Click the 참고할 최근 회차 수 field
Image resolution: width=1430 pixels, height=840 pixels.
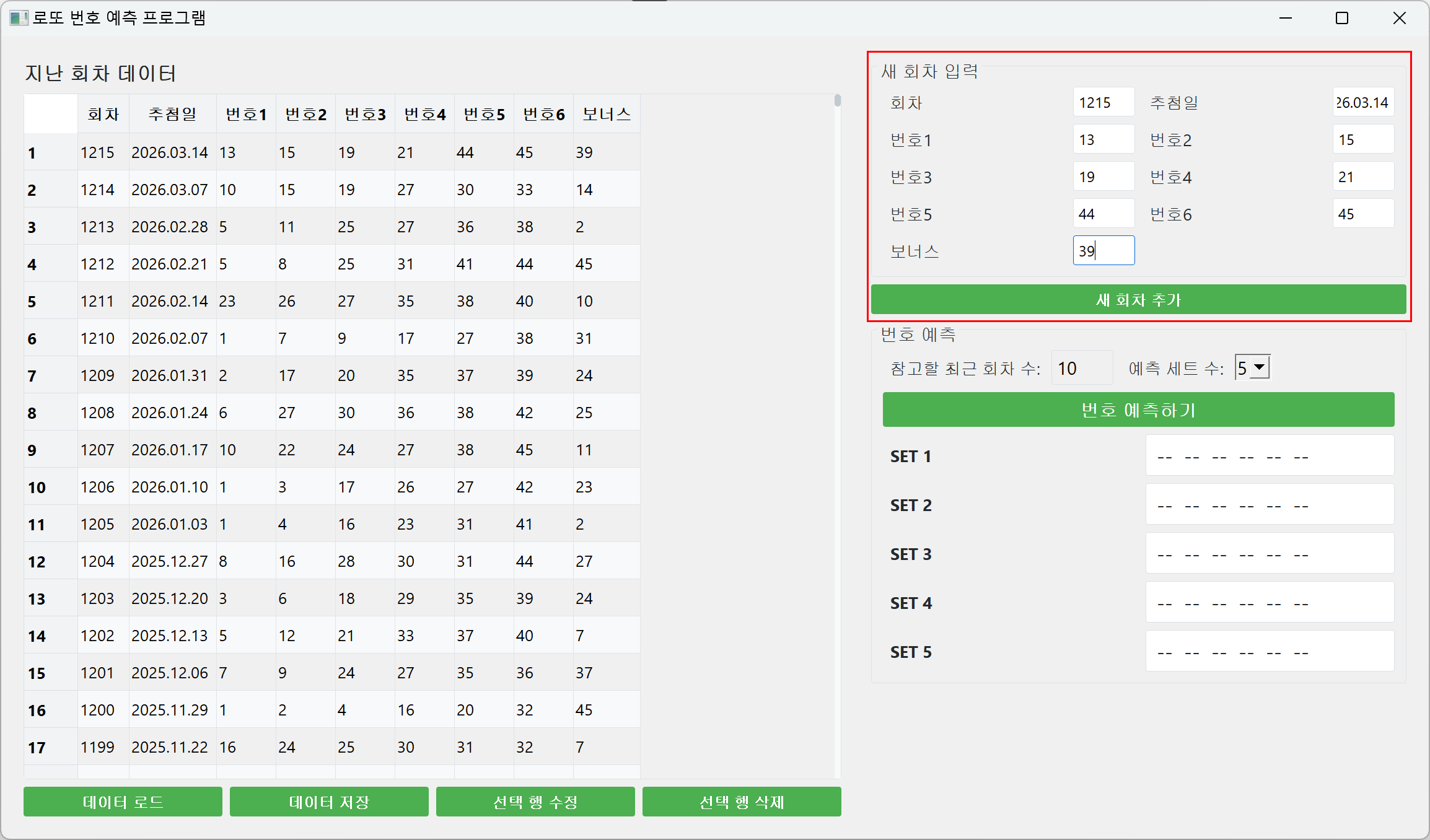pyautogui.click(x=1081, y=368)
